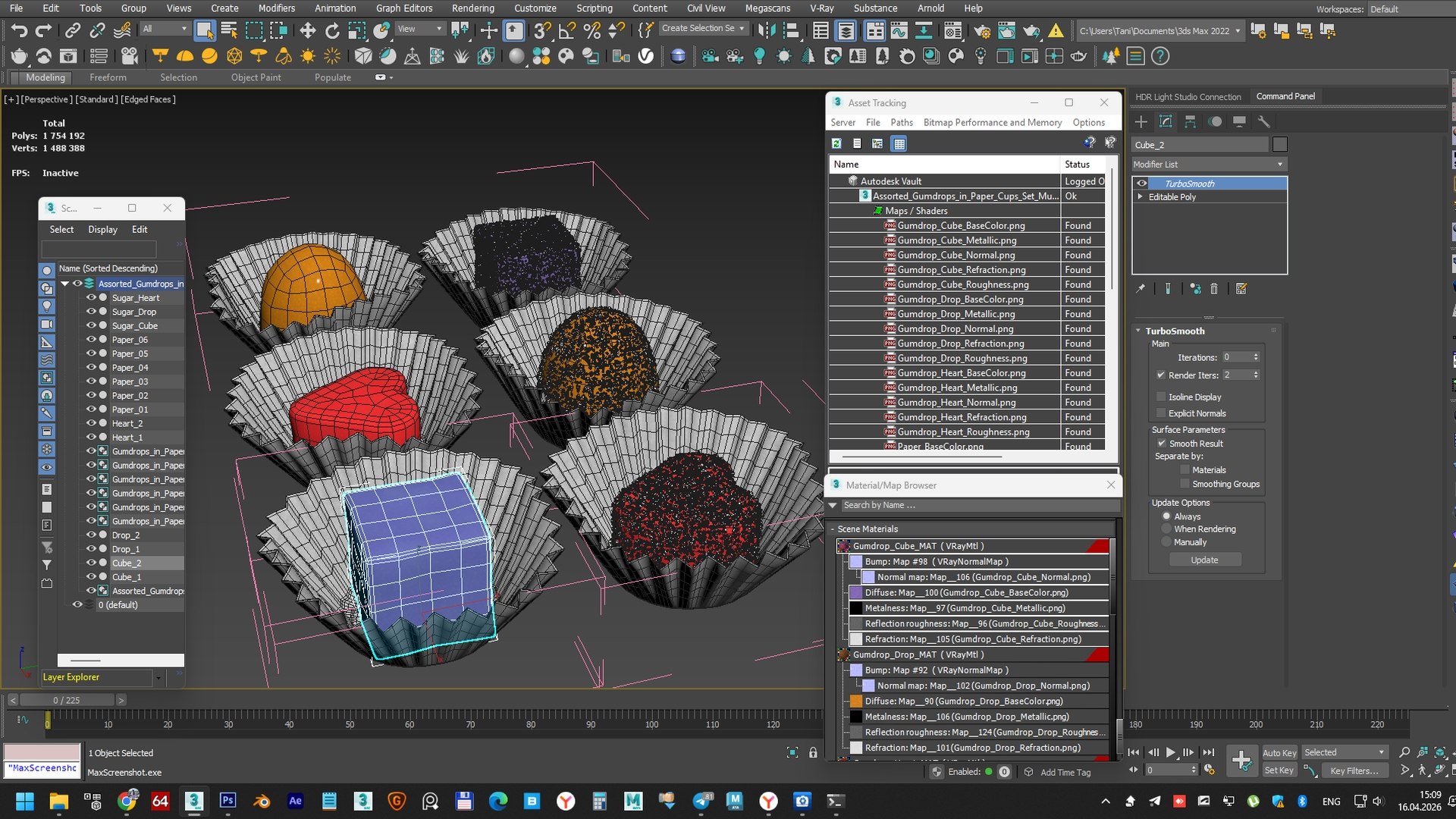Open the Rendering menu
Image resolution: width=1456 pixels, height=819 pixels.
tap(472, 8)
